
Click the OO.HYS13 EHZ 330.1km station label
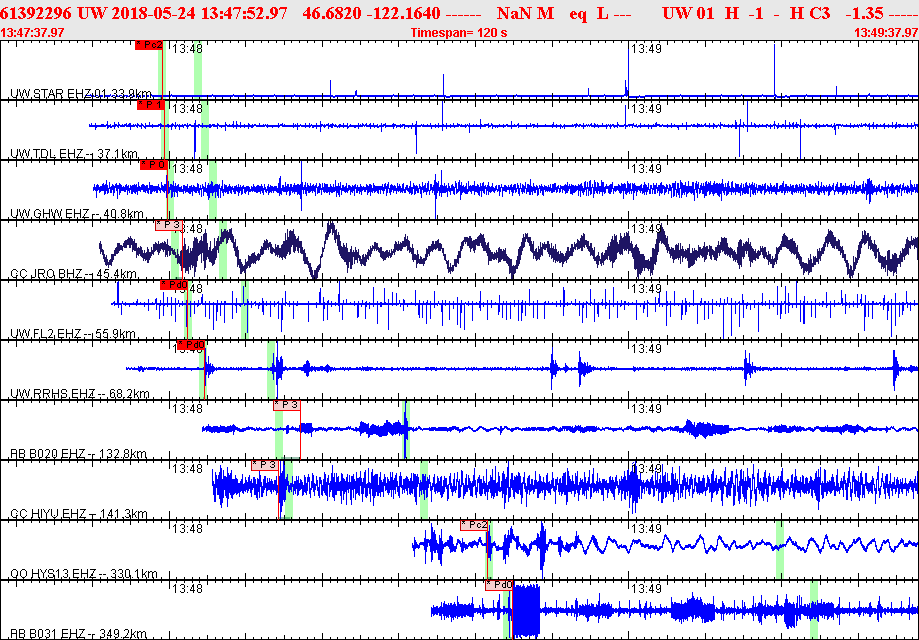pyautogui.click(x=83, y=574)
